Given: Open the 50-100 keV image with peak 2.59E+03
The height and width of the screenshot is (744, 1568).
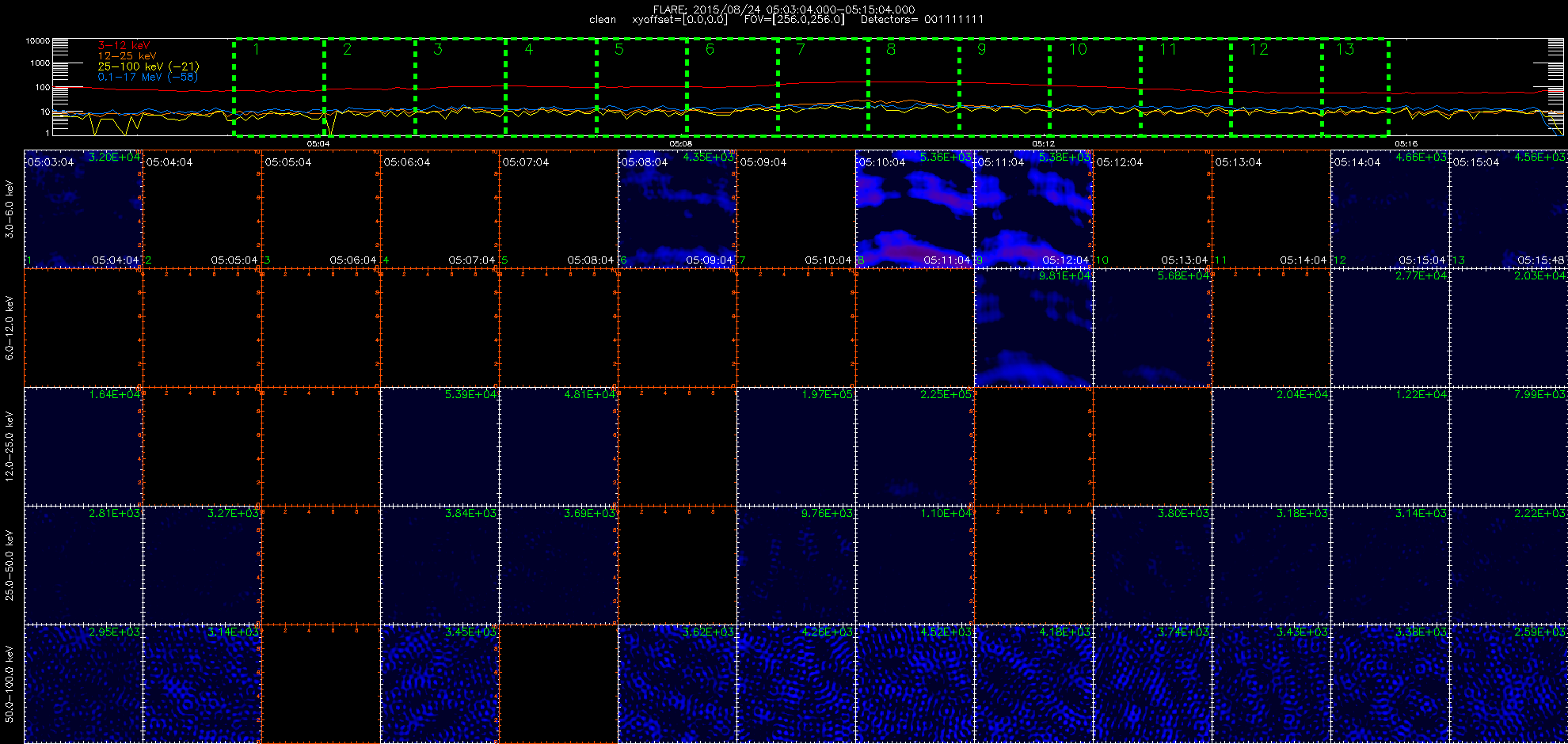Looking at the screenshot, I should tap(1509, 684).
